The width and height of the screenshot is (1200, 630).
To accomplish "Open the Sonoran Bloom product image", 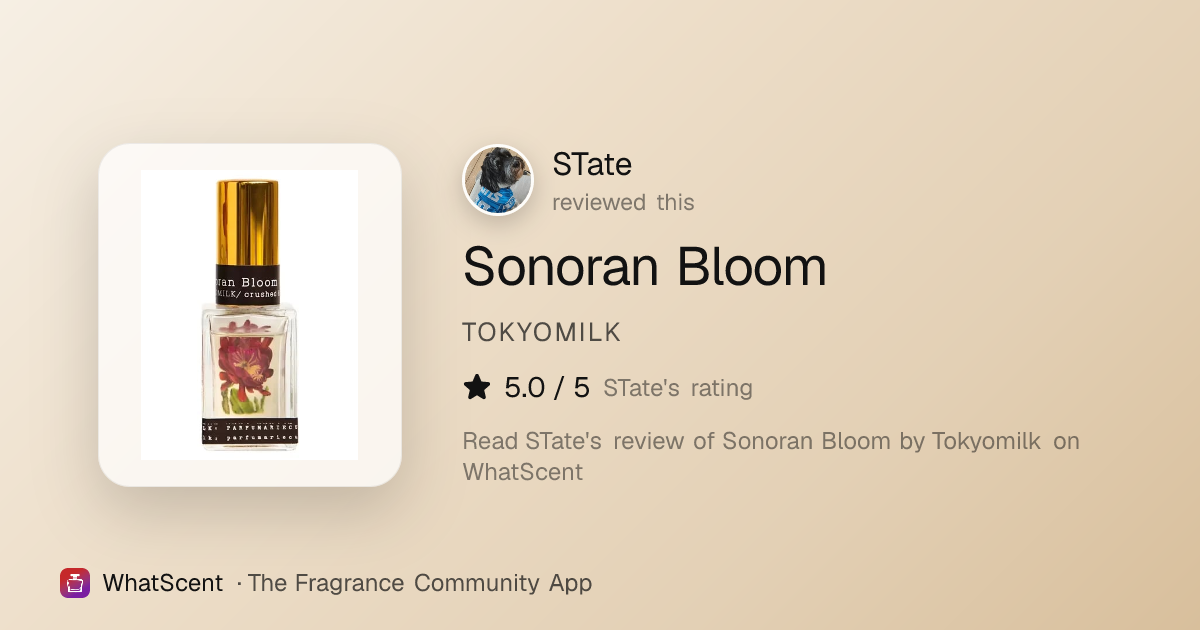I will [249, 315].
